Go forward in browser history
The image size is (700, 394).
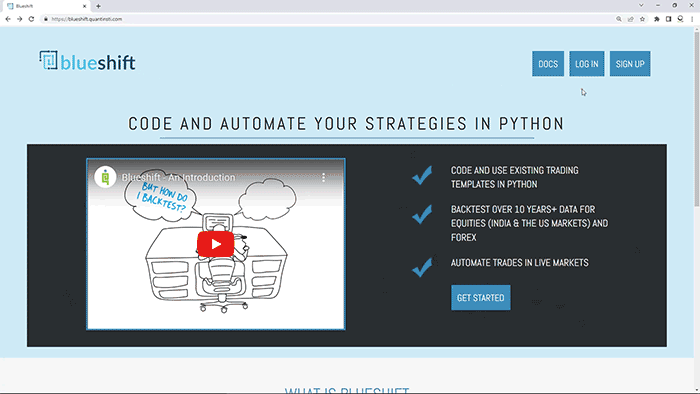pos(20,19)
